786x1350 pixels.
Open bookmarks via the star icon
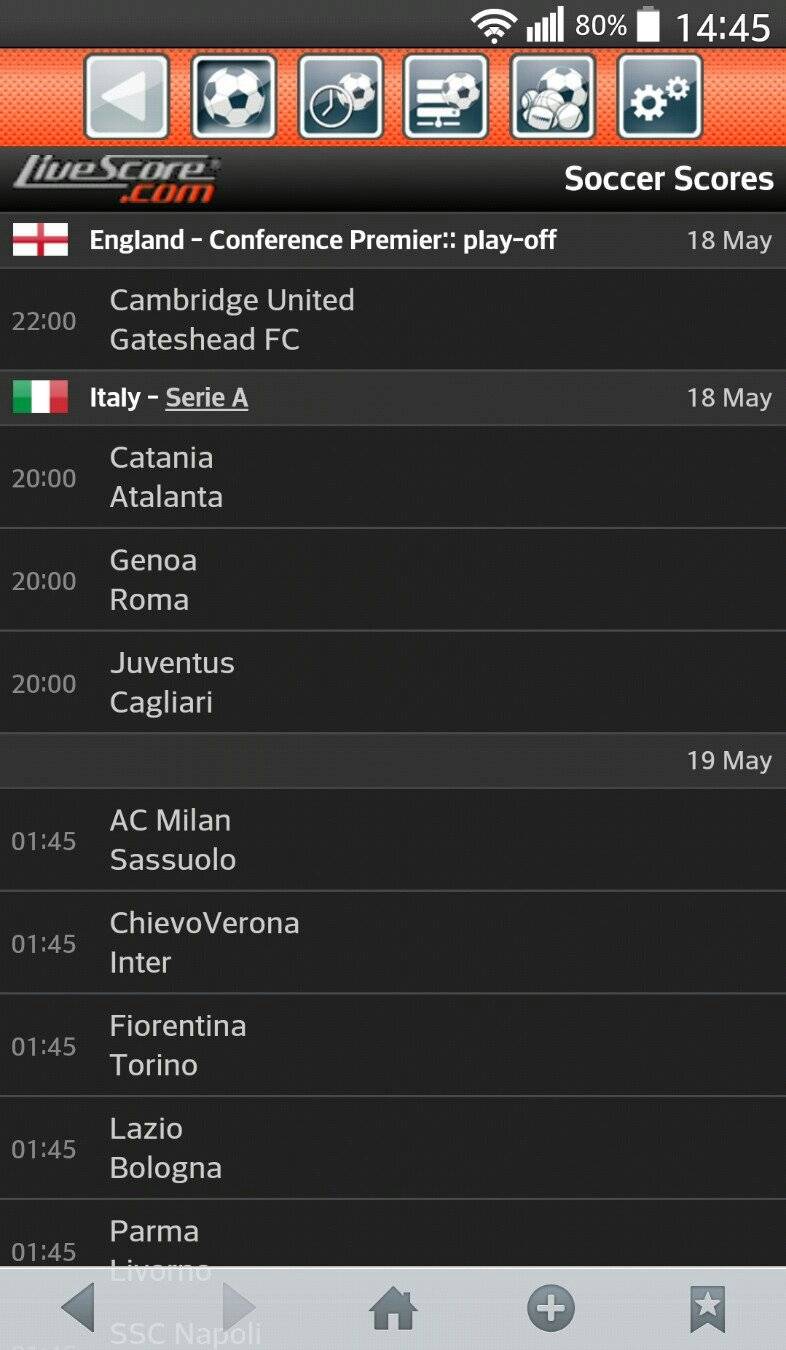pos(708,1308)
